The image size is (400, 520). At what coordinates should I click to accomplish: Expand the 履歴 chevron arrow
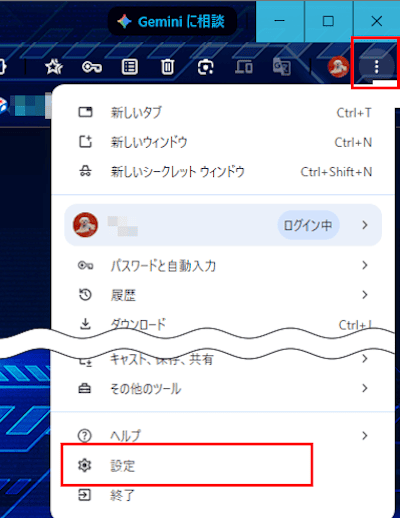[x=365, y=295]
